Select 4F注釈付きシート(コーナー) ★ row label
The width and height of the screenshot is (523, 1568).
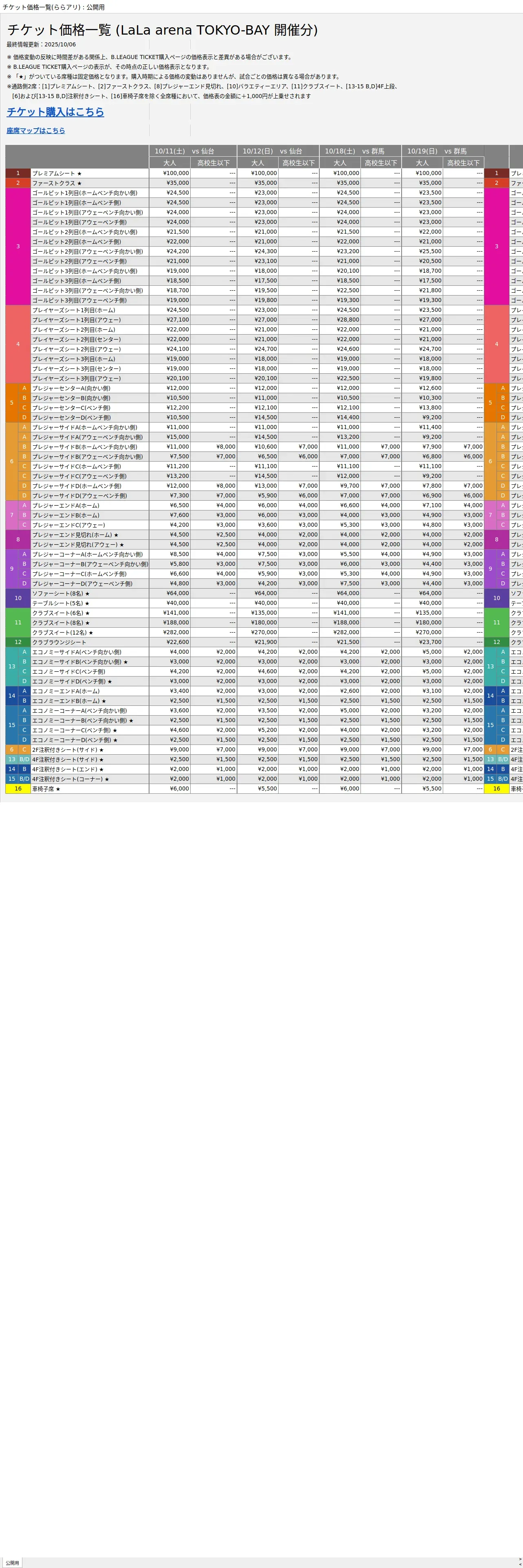tap(90, 779)
